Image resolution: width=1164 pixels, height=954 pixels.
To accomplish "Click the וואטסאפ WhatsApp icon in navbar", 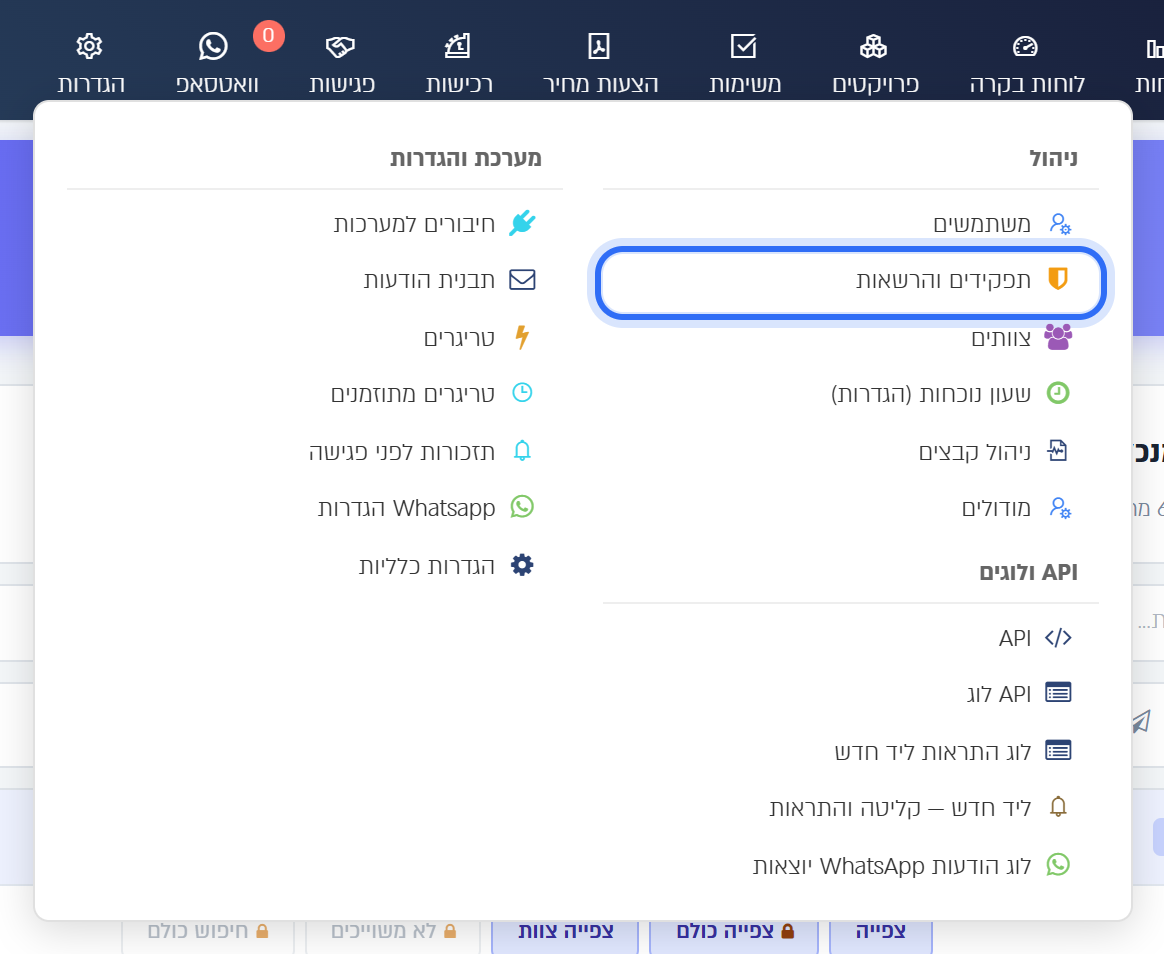I will coord(213,46).
